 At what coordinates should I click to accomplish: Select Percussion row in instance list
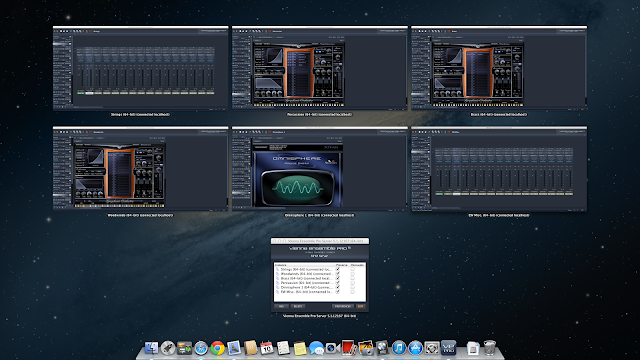point(320,283)
